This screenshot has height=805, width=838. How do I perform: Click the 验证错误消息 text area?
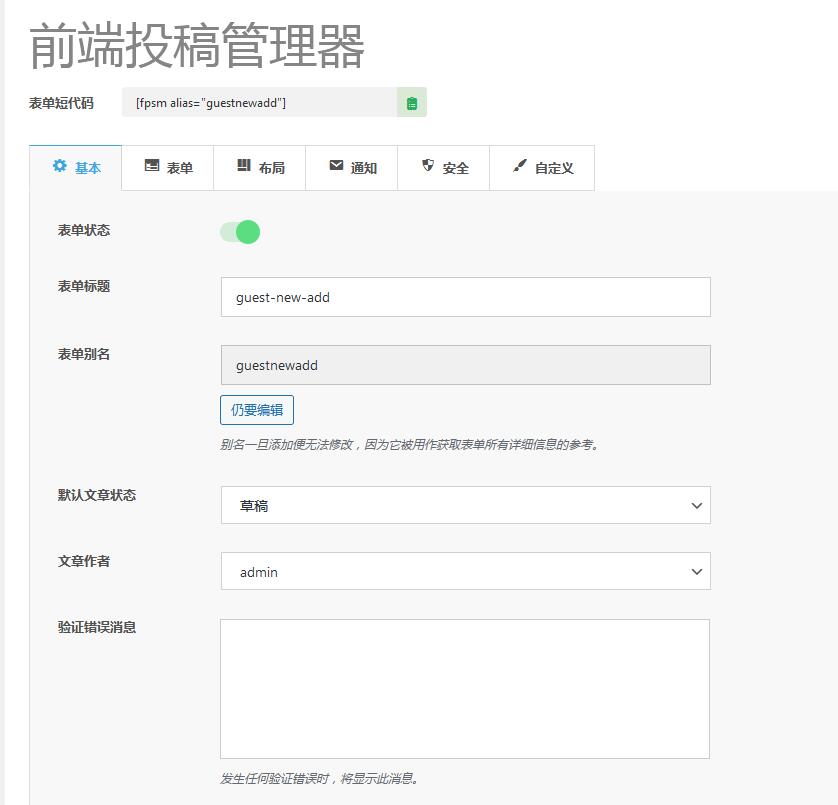465,689
